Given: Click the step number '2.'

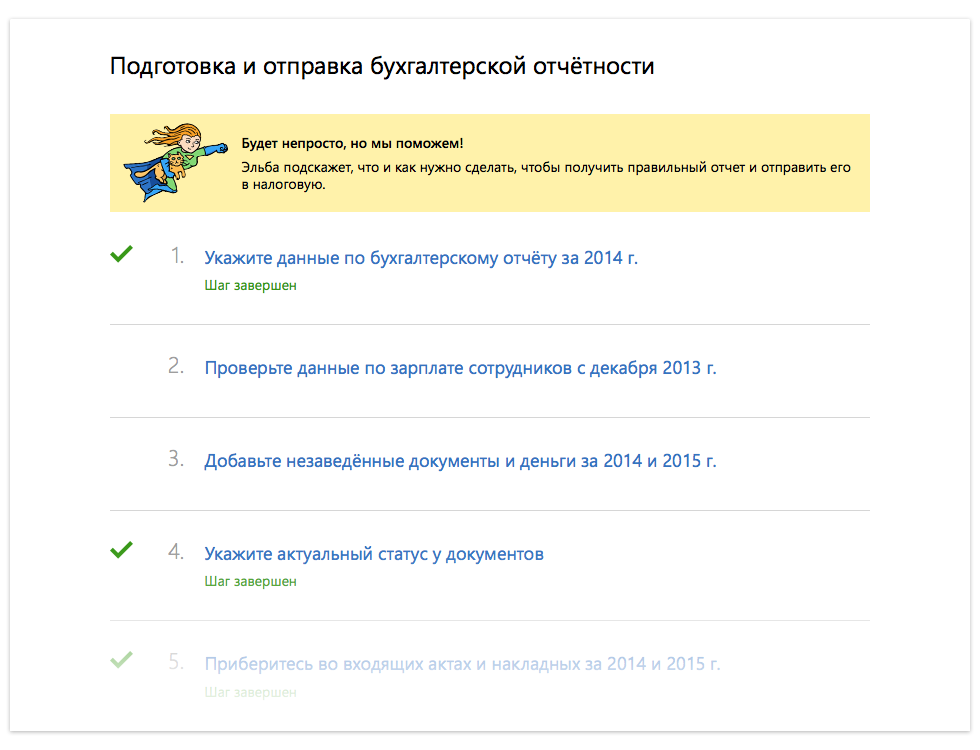Looking at the screenshot, I should (x=176, y=366).
